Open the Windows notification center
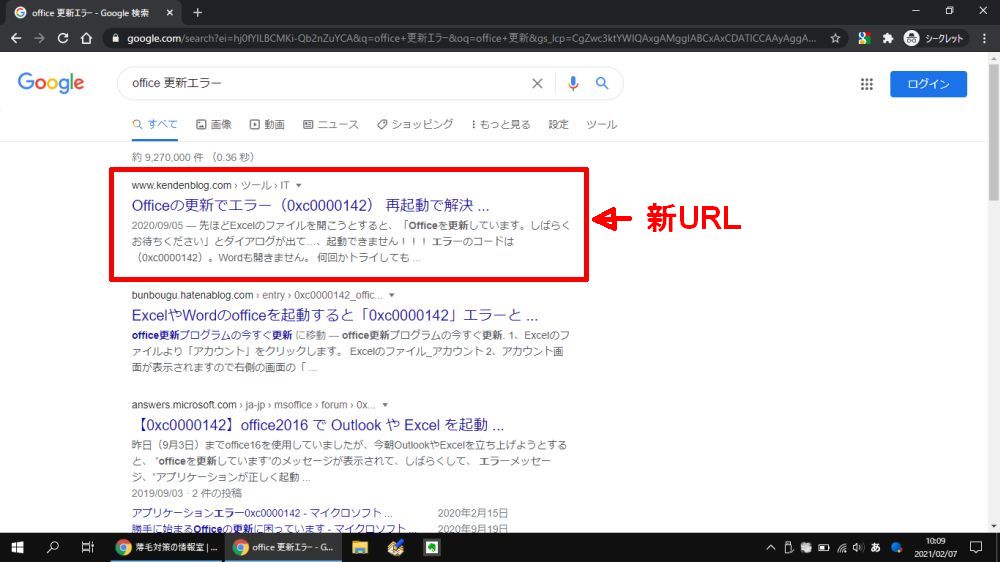Viewport: 1000px width, 562px height. pyautogui.click(x=976, y=547)
